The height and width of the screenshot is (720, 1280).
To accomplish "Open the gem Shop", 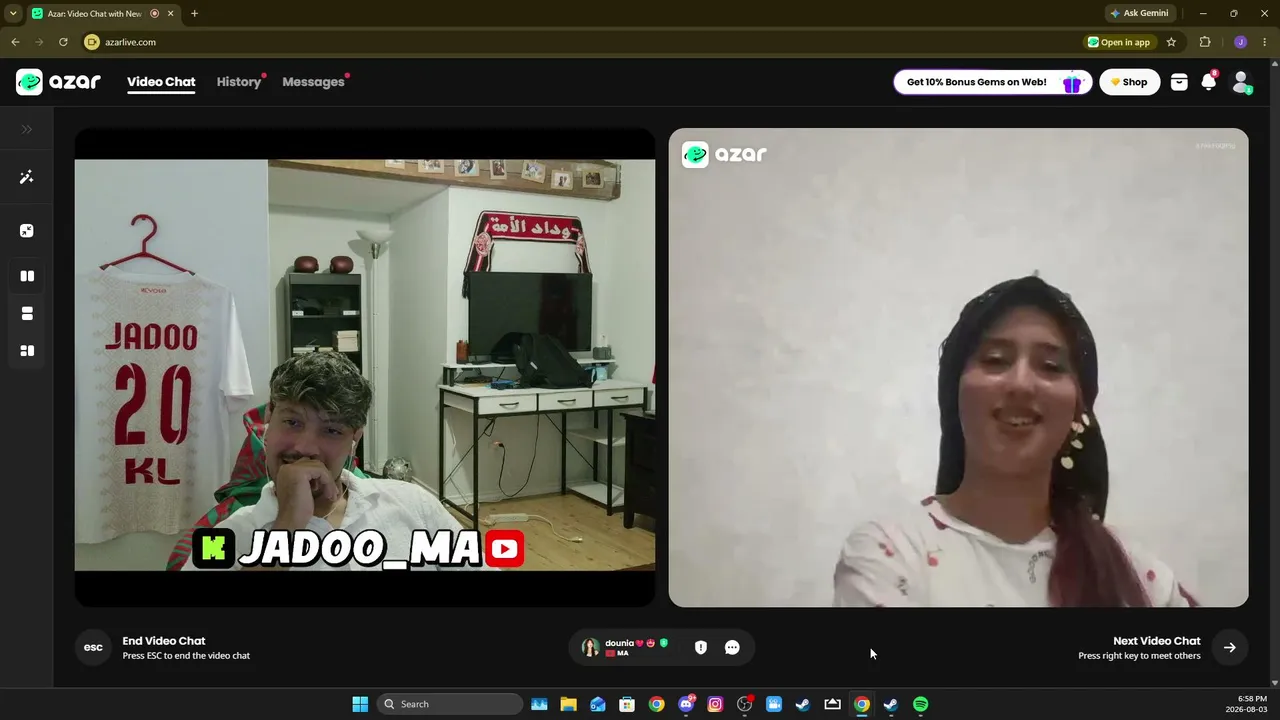I will pos(1130,82).
